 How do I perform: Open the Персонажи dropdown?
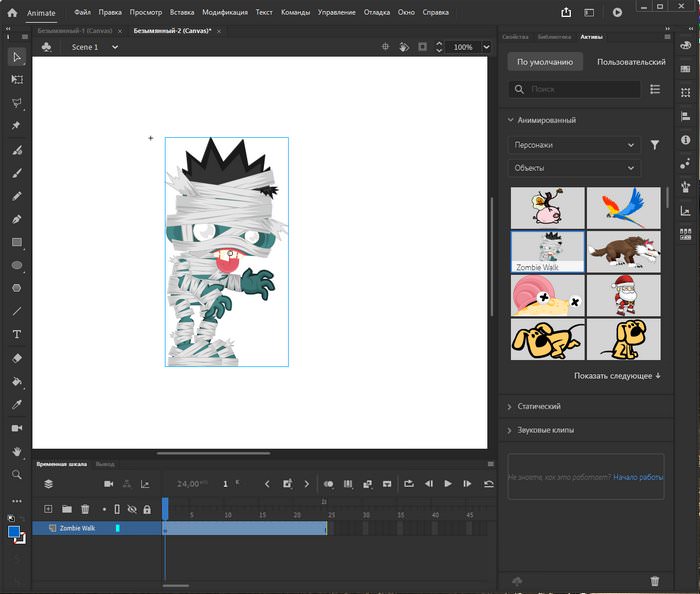tap(574, 145)
